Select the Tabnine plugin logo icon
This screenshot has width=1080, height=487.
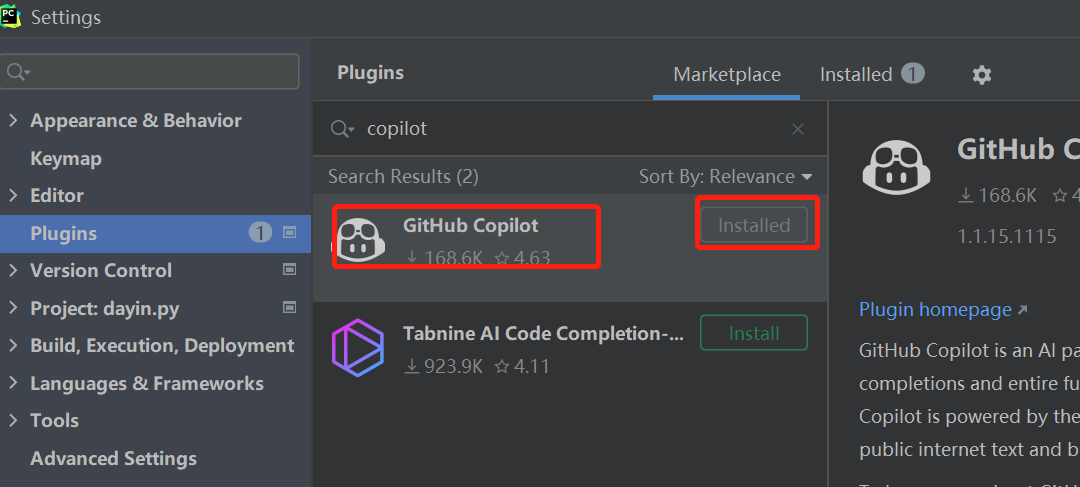[357, 348]
